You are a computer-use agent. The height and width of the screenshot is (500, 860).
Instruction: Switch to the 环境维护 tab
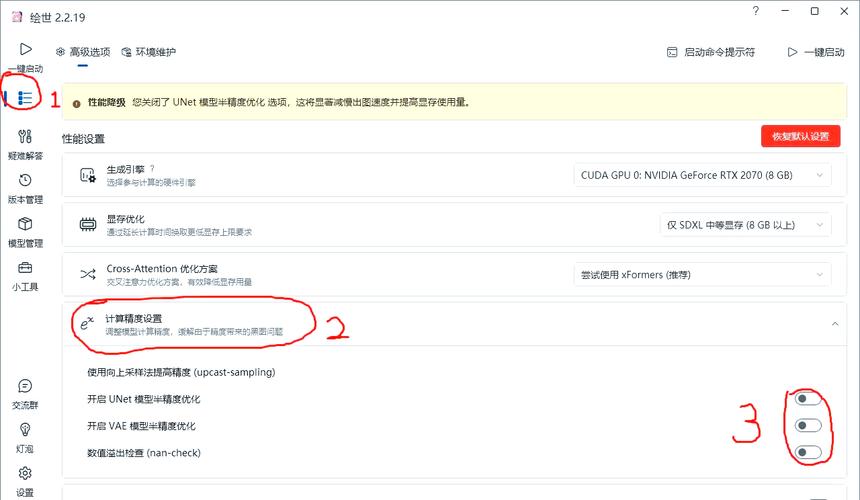149,52
